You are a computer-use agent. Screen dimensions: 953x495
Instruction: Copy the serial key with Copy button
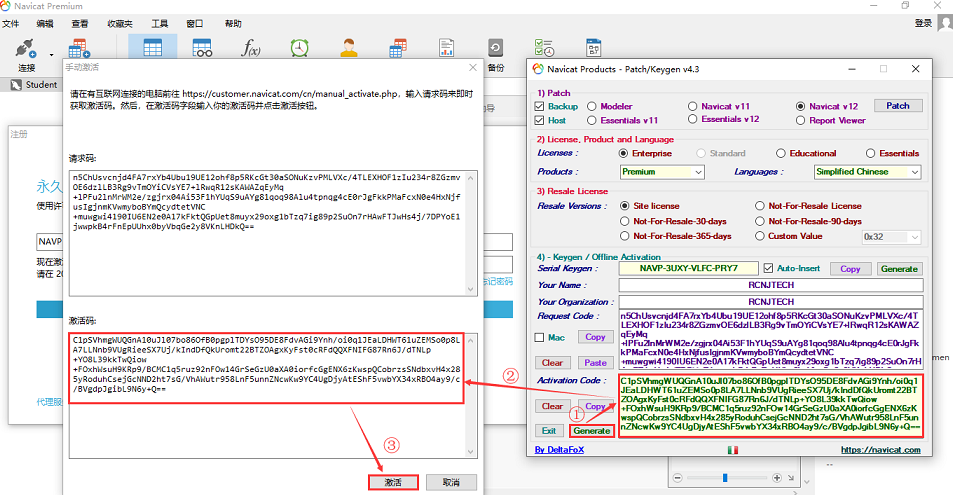tap(850, 269)
